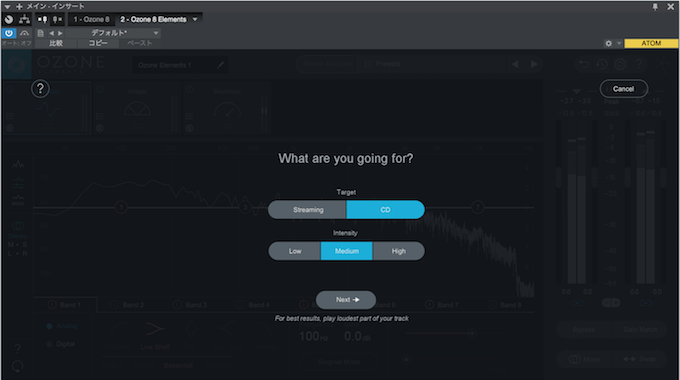Pin the plugin window with pin icon
This screenshot has height=380, width=680.
pos(655,7)
